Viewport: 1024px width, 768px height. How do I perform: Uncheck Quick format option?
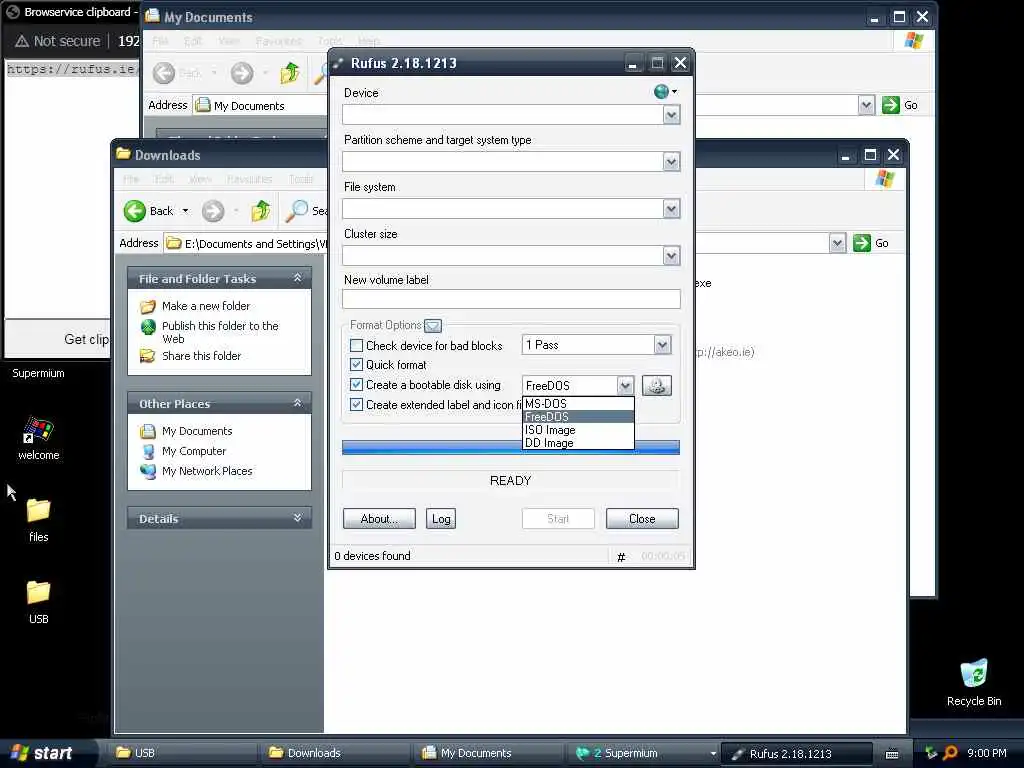[357, 364]
